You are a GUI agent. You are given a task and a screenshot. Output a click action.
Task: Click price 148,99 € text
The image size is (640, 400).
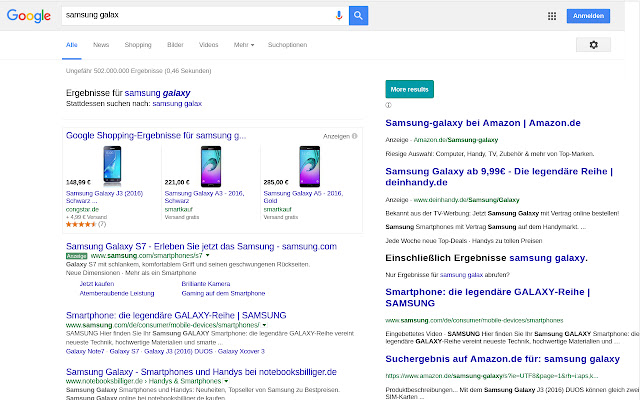(x=78, y=182)
